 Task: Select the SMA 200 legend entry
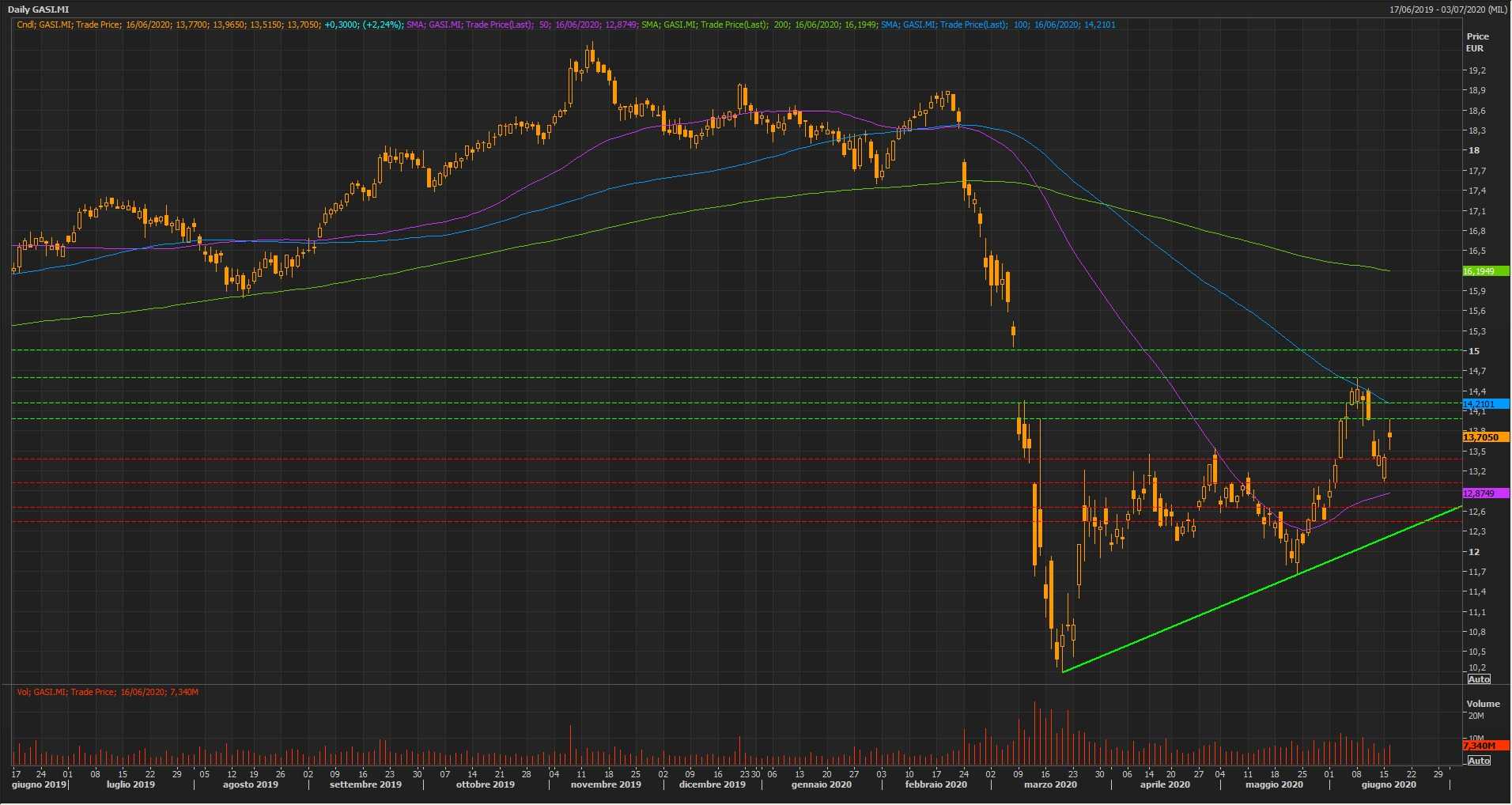click(758, 25)
